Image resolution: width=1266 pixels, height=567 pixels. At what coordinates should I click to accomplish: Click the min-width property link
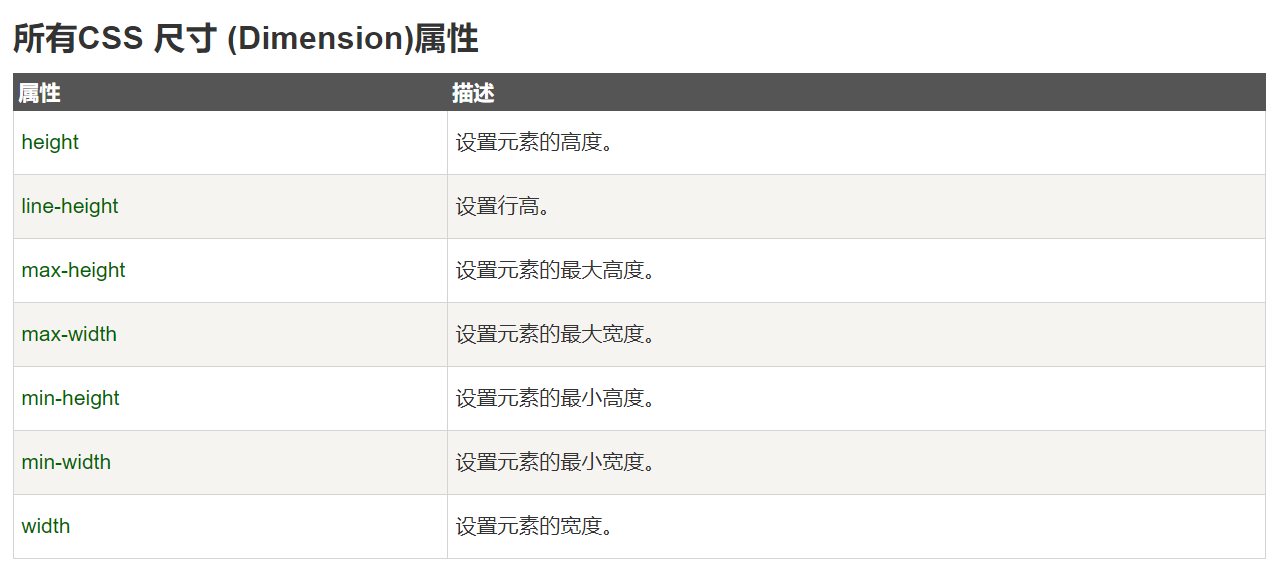point(66,462)
